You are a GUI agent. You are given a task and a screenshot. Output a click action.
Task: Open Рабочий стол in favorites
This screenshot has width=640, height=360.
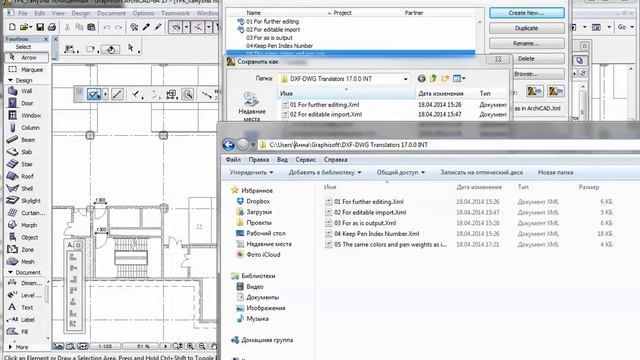(x=261, y=233)
